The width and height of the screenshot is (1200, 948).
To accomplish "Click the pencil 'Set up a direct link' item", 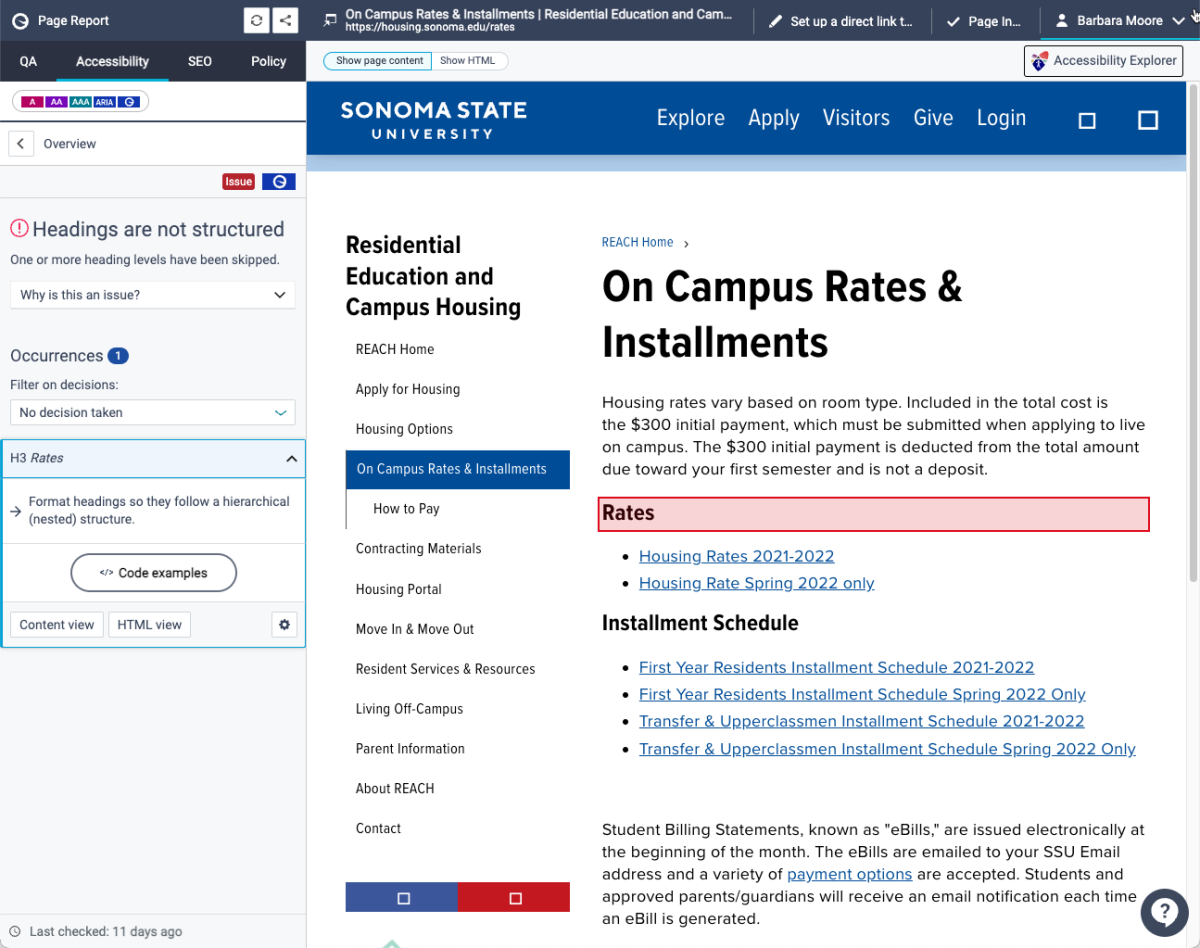I will coord(841,21).
